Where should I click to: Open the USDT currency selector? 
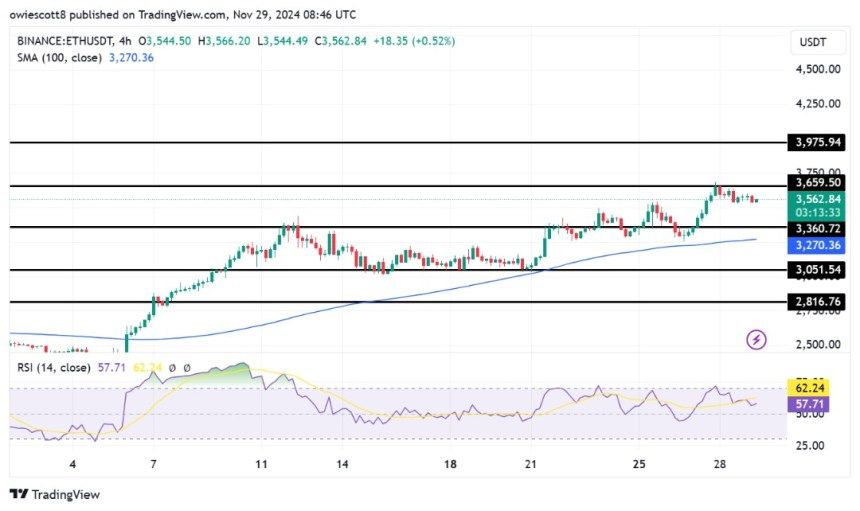point(817,42)
